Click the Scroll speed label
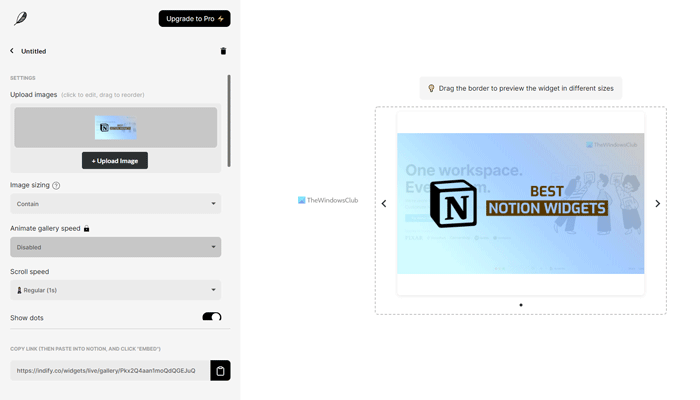 point(29,271)
